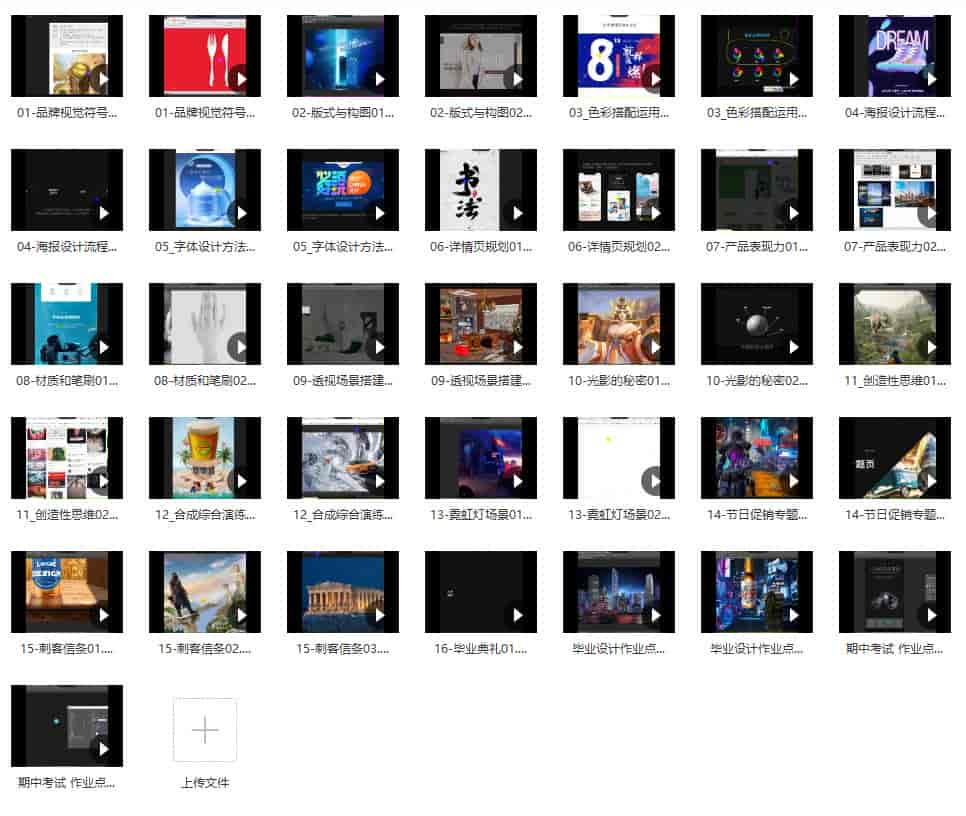966x816 pixels.
Task: Click the plus icon to upload a file
Action: point(205,730)
